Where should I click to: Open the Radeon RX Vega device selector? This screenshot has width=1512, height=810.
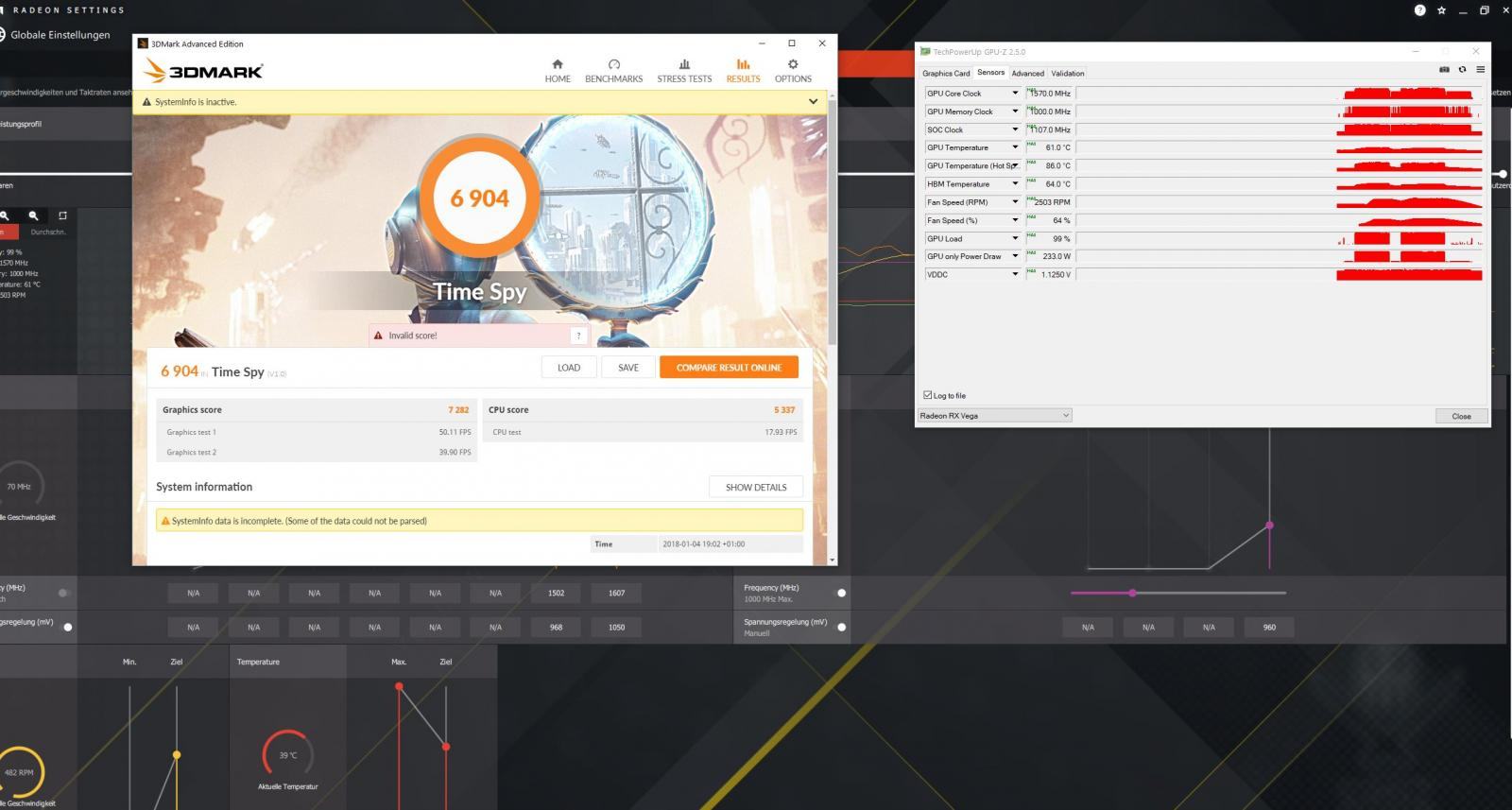click(994, 415)
